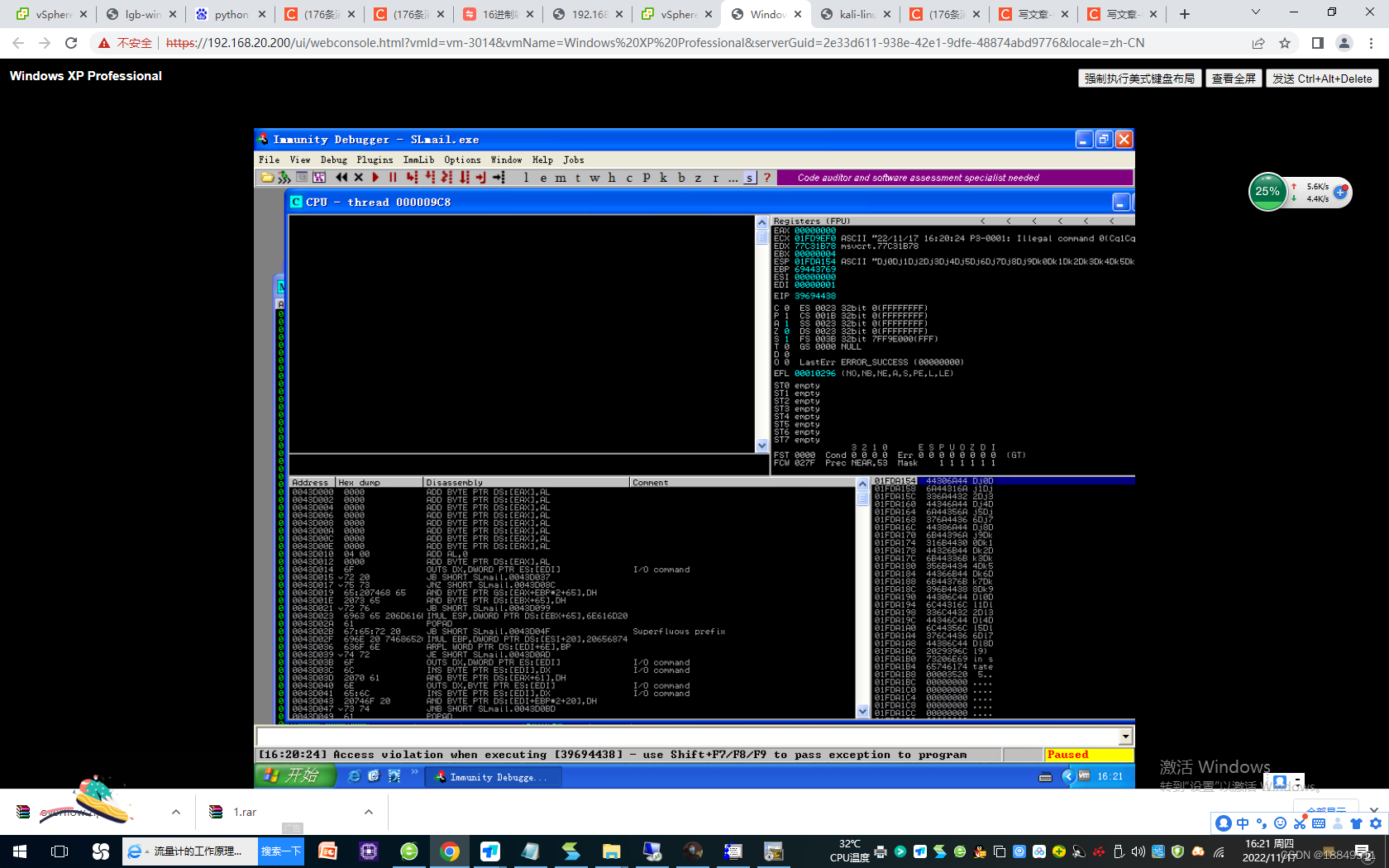Toggle Chrome side panel icon
The height and width of the screenshot is (868, 1389).
click(x=1318, y=43)
